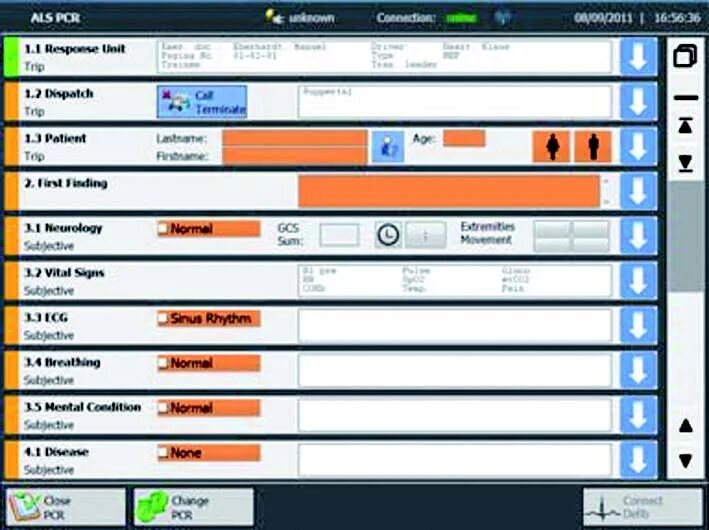The image size is (709, 530).
Task: Click the scroll up triangle in sidebar
Action: point(685,426)
